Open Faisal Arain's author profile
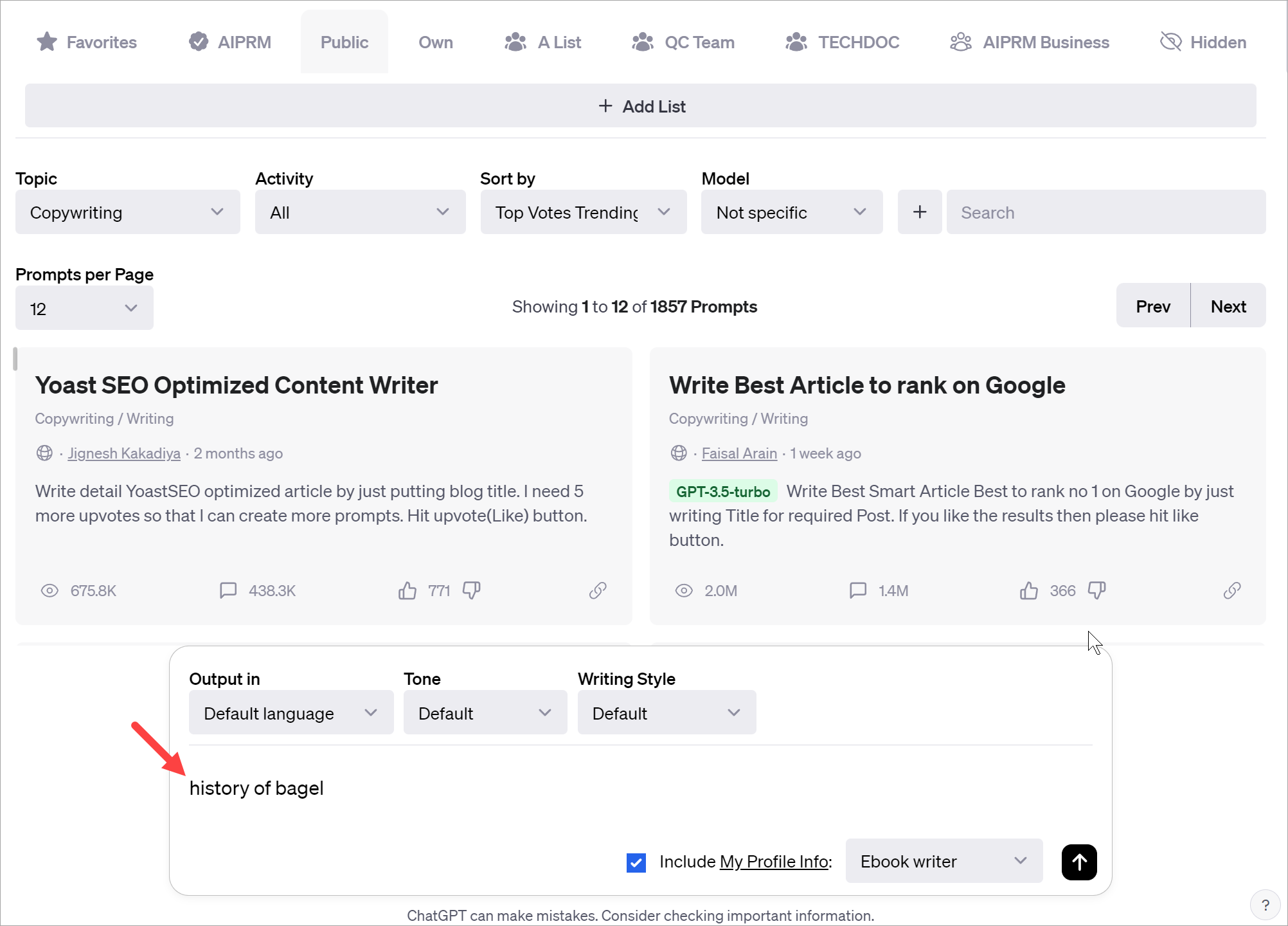This screenshot has height=926, width=1288. (739, 453)
